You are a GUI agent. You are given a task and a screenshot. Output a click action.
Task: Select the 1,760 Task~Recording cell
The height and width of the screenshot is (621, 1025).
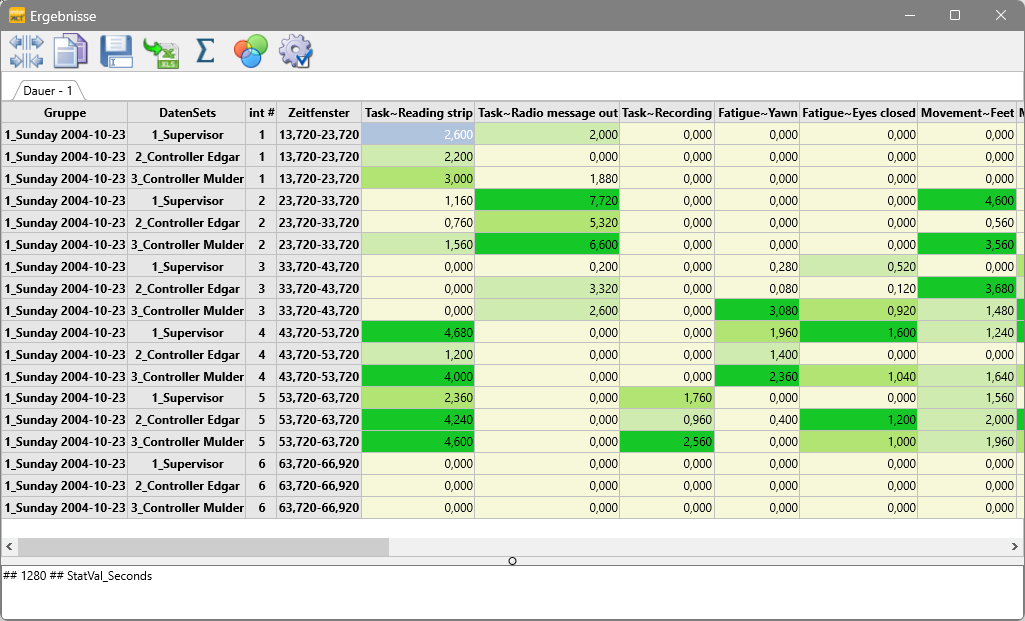click(x=667, y=397)
